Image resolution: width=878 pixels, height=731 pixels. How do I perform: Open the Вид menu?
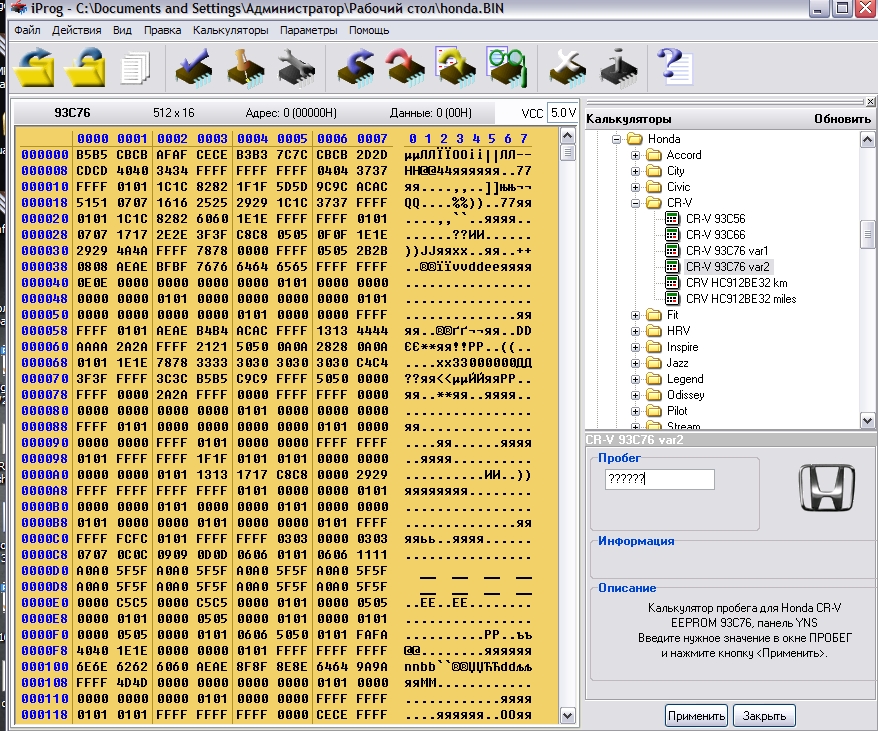pos(122,30)
